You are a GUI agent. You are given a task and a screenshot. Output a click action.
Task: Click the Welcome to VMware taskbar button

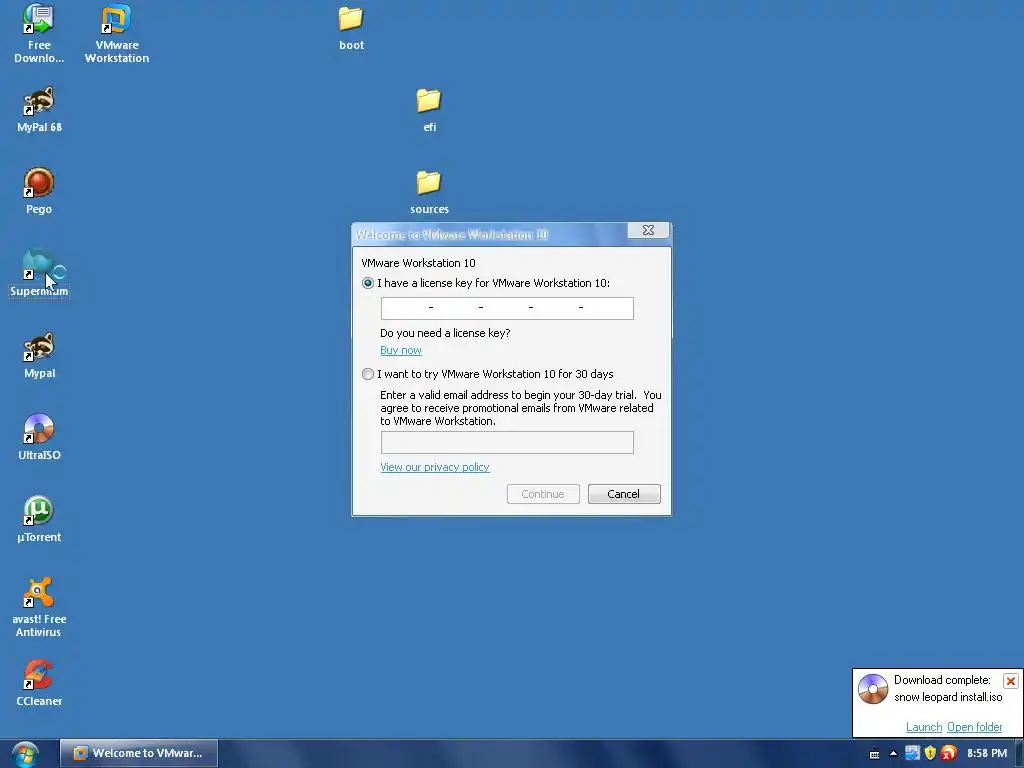139,754
